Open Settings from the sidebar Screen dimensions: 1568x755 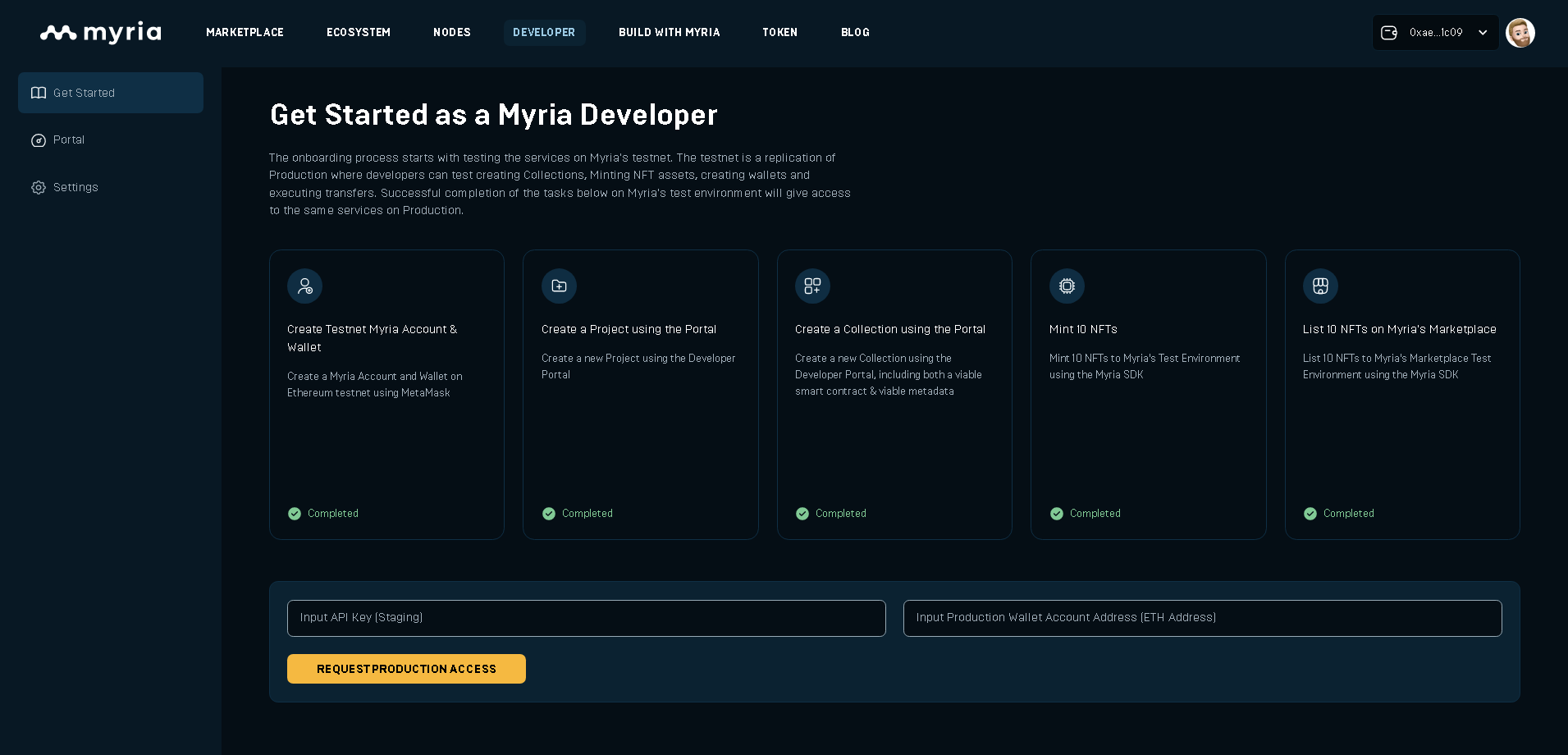point(75,187)
